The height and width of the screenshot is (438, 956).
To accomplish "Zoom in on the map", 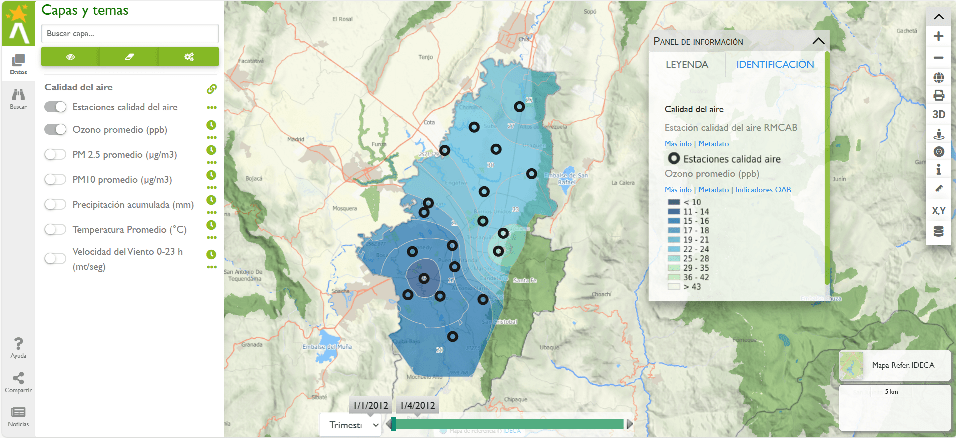I will coord(938,36).
